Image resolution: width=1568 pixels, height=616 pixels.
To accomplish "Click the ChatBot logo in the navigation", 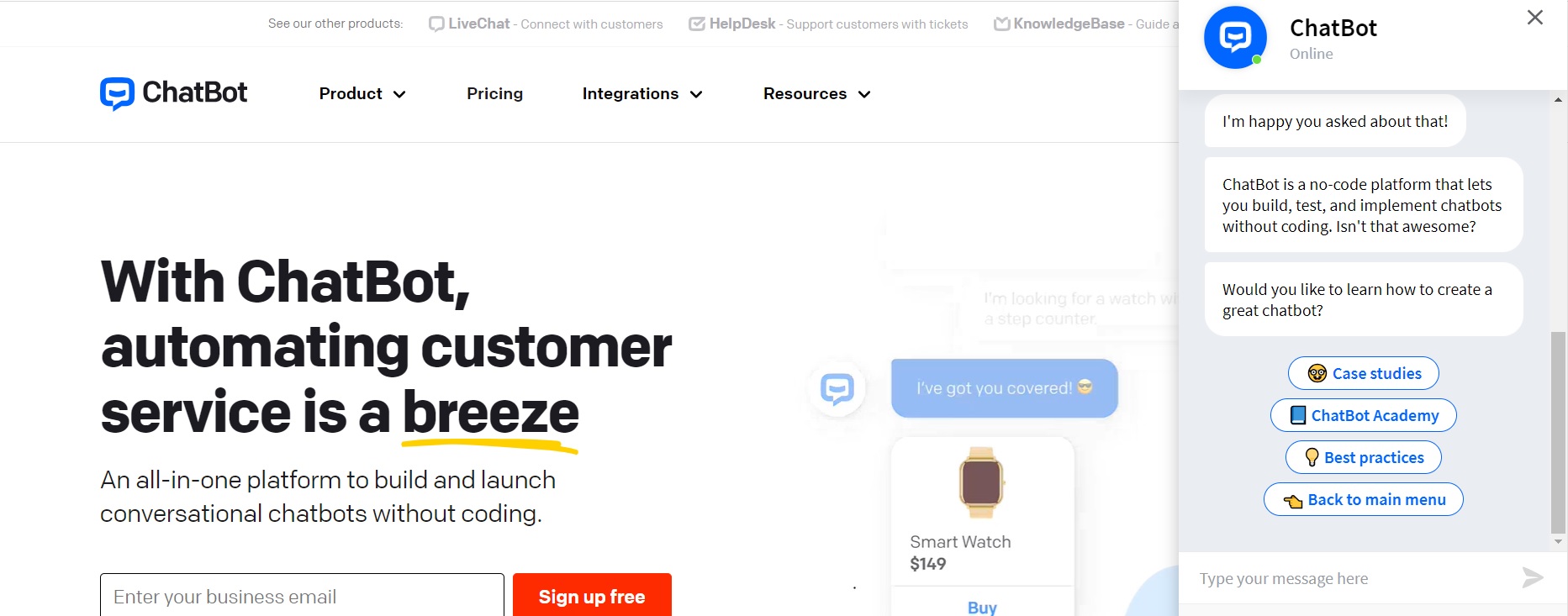I will [x=172, y=93].
